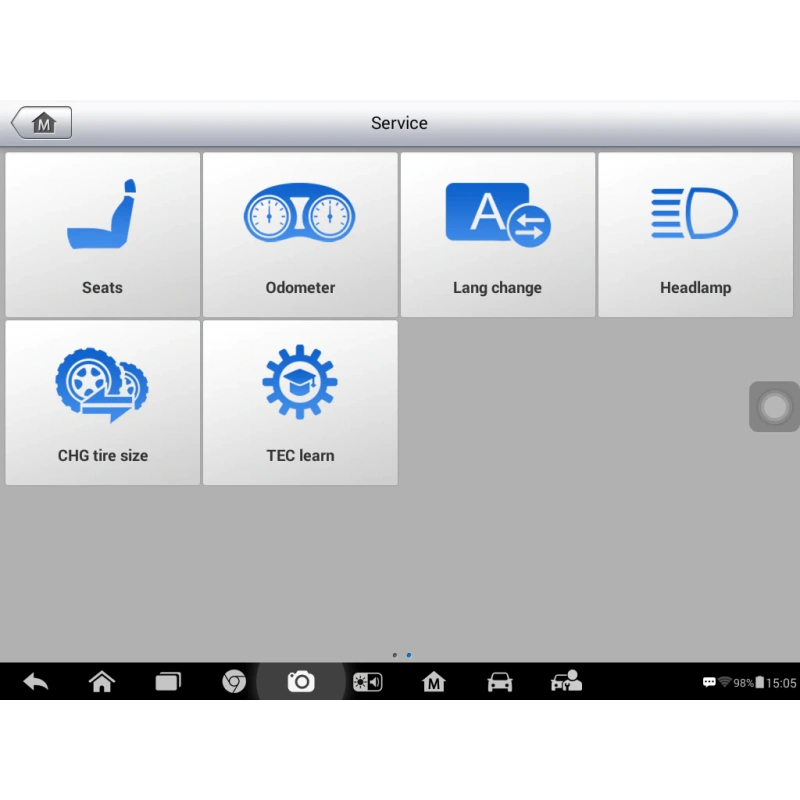Open the Headlamp service function
The width and height of the screenshot is (800, 800).
[695, 235]
